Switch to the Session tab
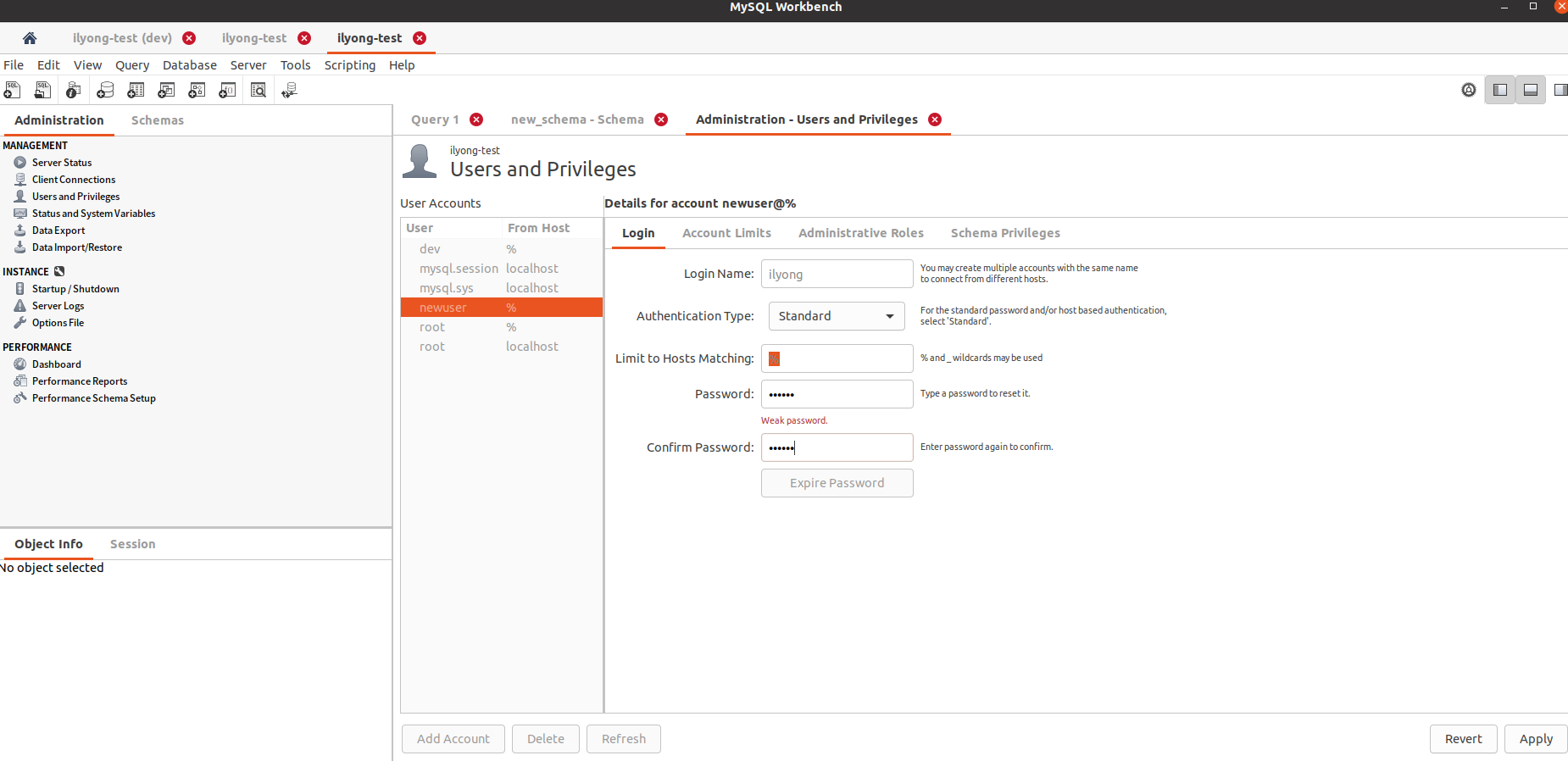Screen dimensions: 1568x761 (x=133, y=544)
